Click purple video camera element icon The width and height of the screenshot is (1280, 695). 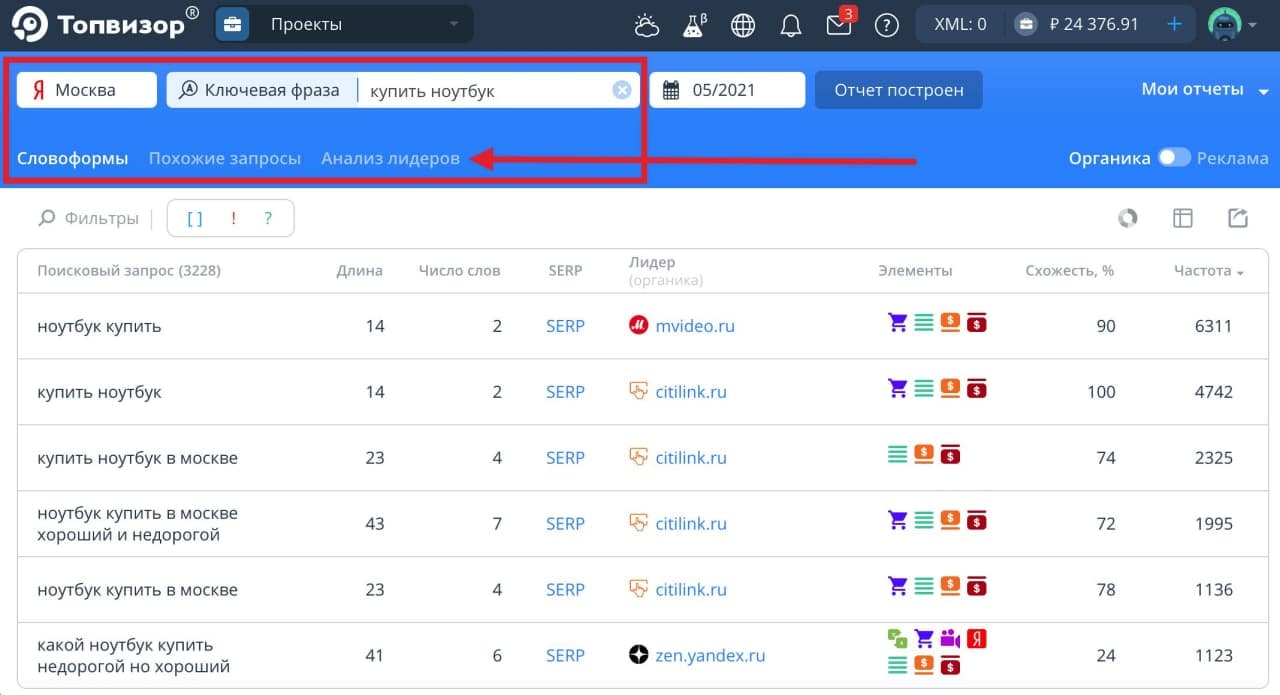coord(950,638)
